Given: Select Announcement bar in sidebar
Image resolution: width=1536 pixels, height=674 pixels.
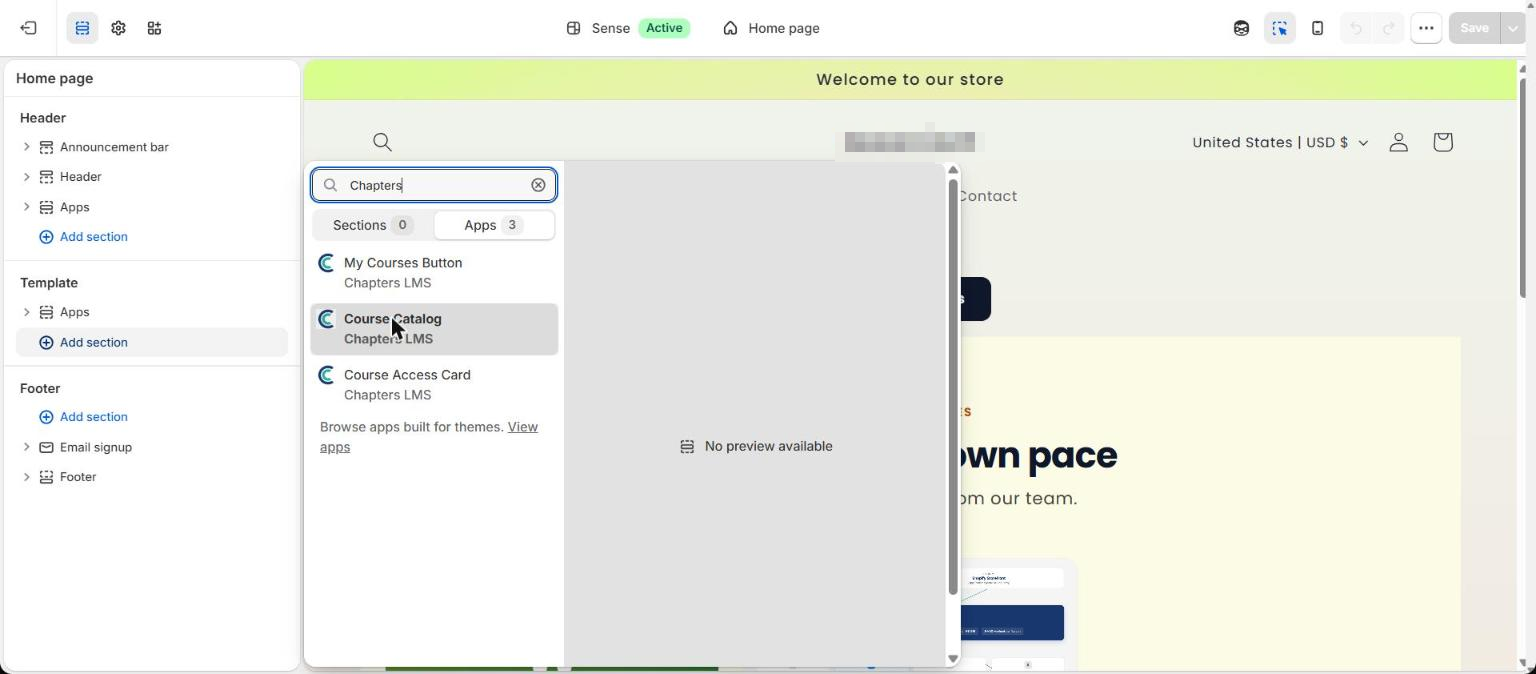Looking at the screenshot, I should coord(114,147).
